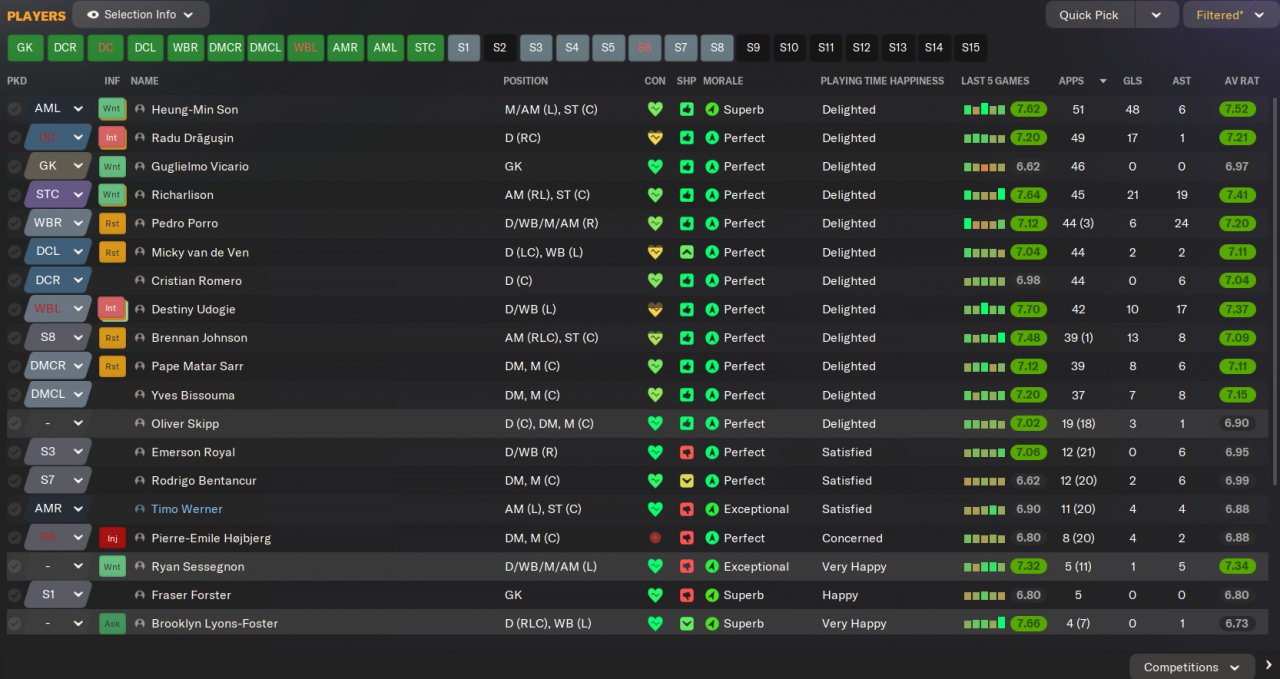Select the S15 substitute slot
The height and width of the screenshot is (679, 1280).
(x=970, y=48)
